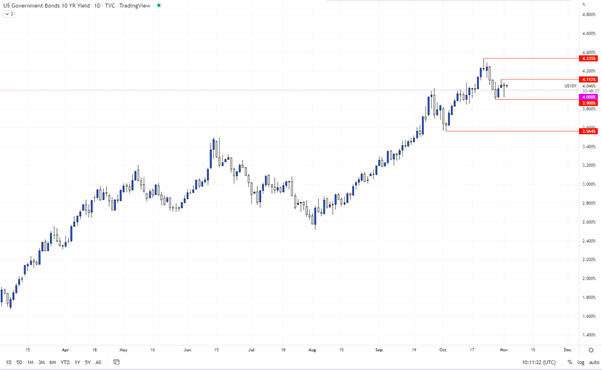Select the 3M time range
This screenshot has width=602, height=370.
(41, 362)
